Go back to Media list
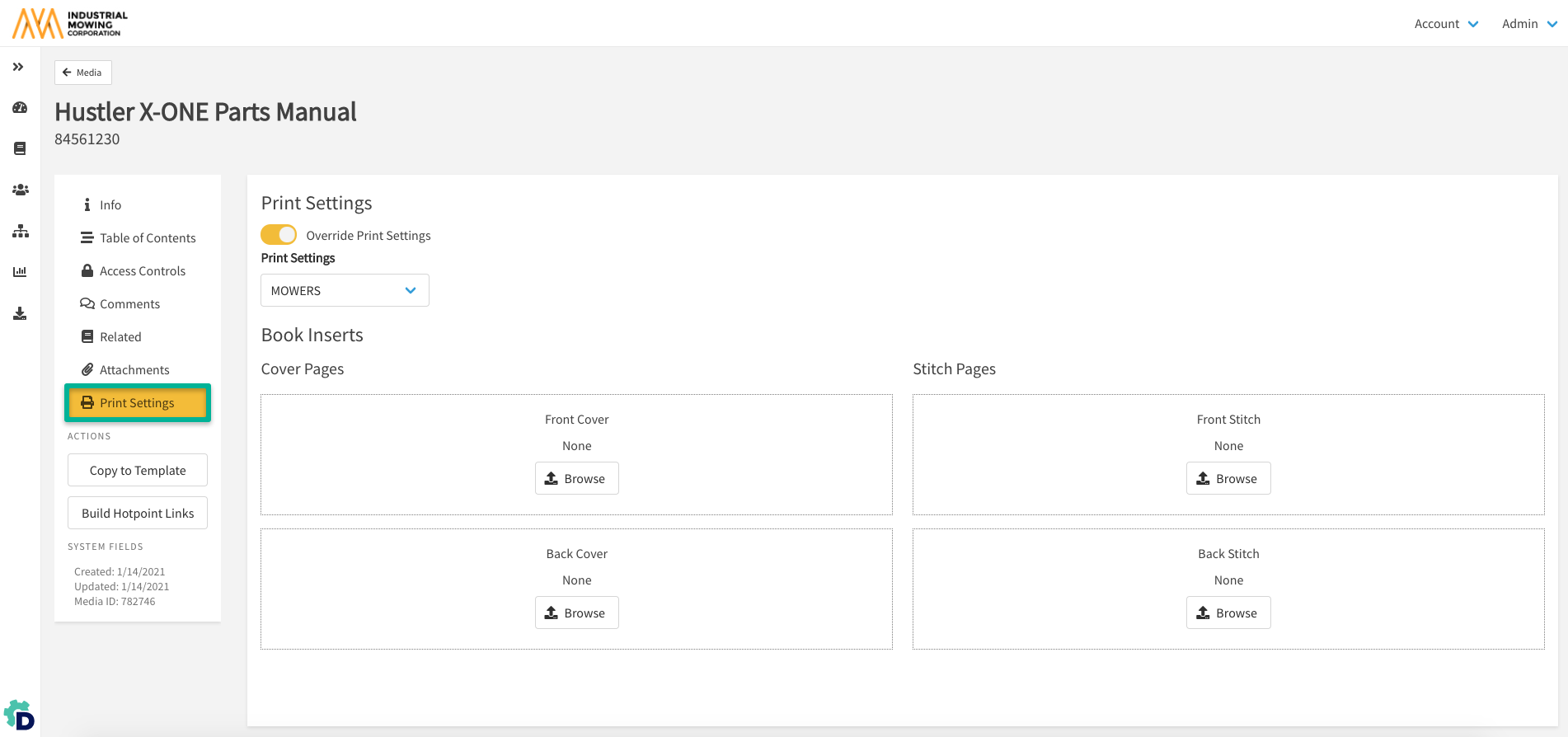The height and width of the screenshot is (737, 1568). click(82, 73)
